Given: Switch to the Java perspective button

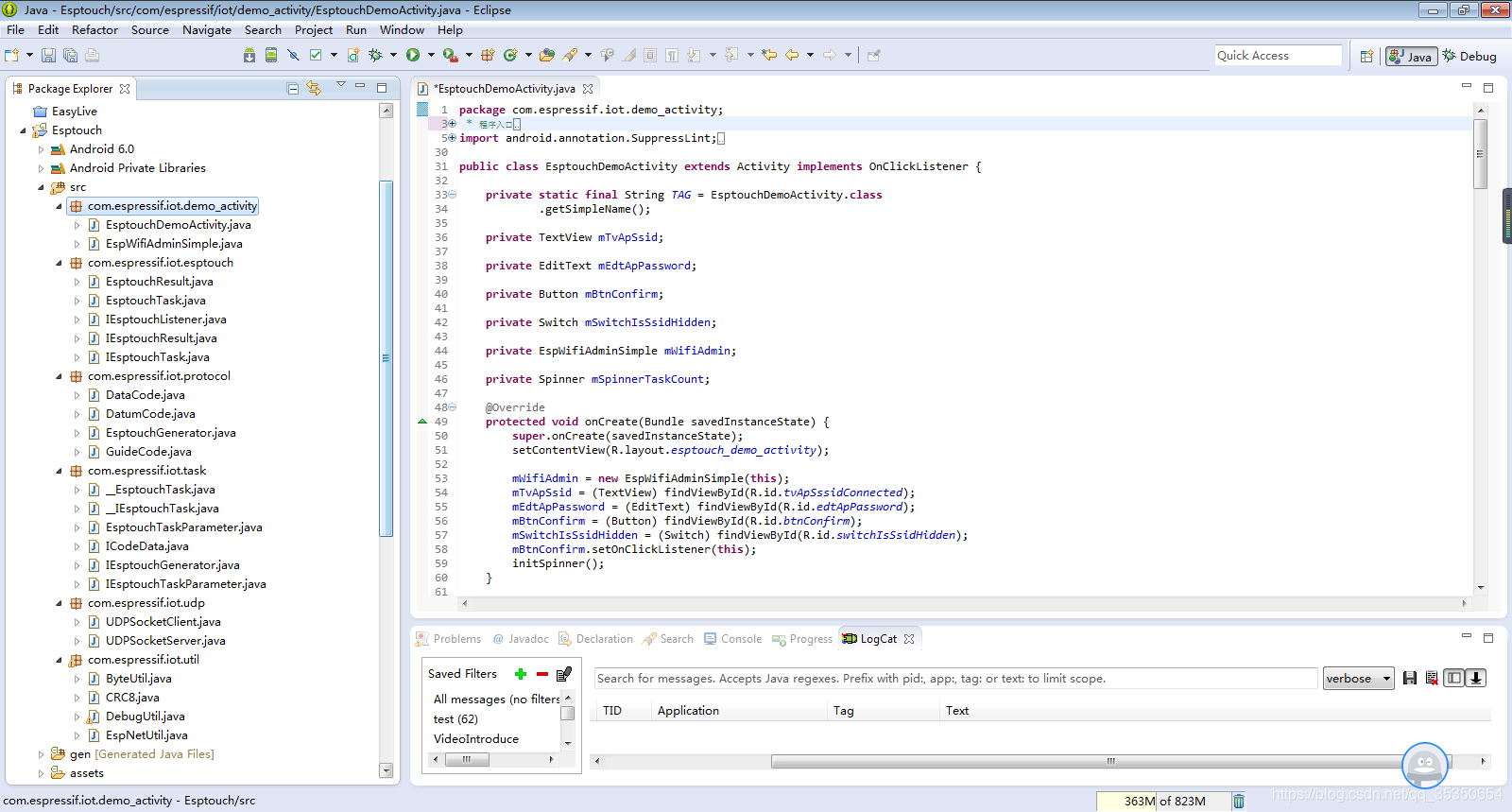Looking at the screenshot, I should pyautogui.click(x=1411, y=57).
